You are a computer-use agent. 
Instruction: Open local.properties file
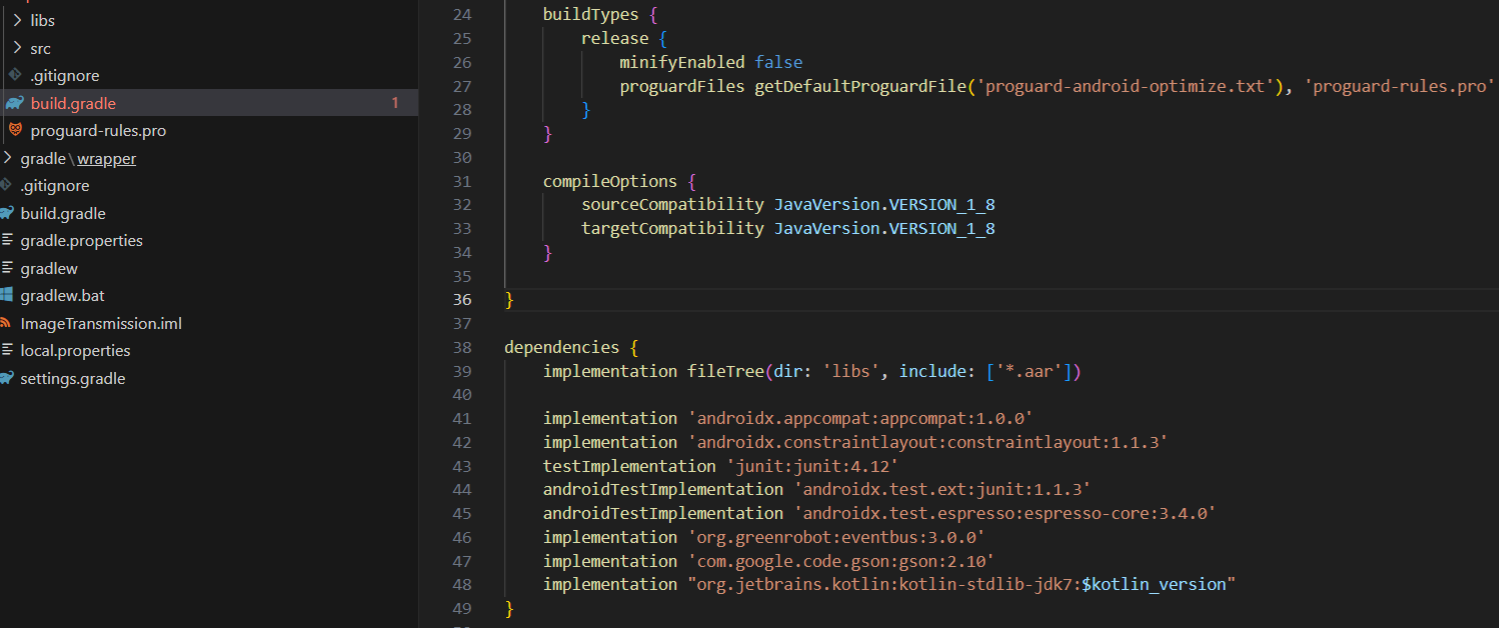(x=76, y=350)
